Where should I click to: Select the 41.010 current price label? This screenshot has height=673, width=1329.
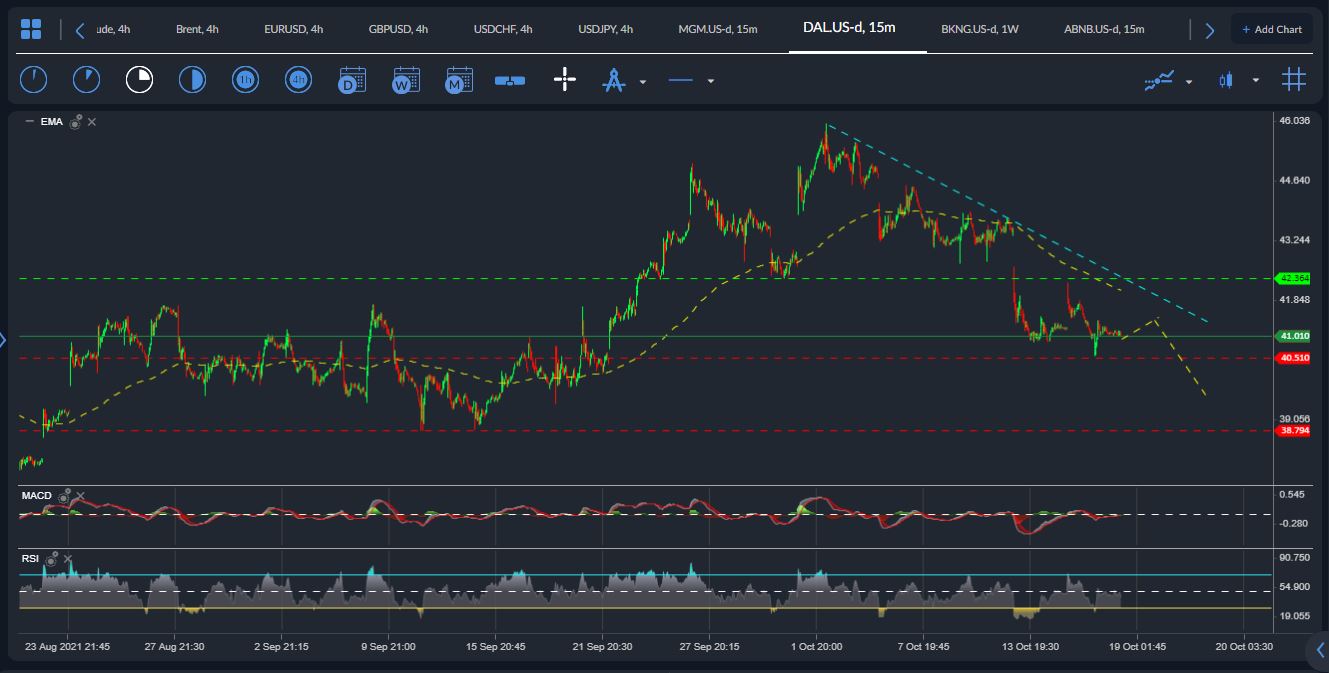pos(1294,336)
